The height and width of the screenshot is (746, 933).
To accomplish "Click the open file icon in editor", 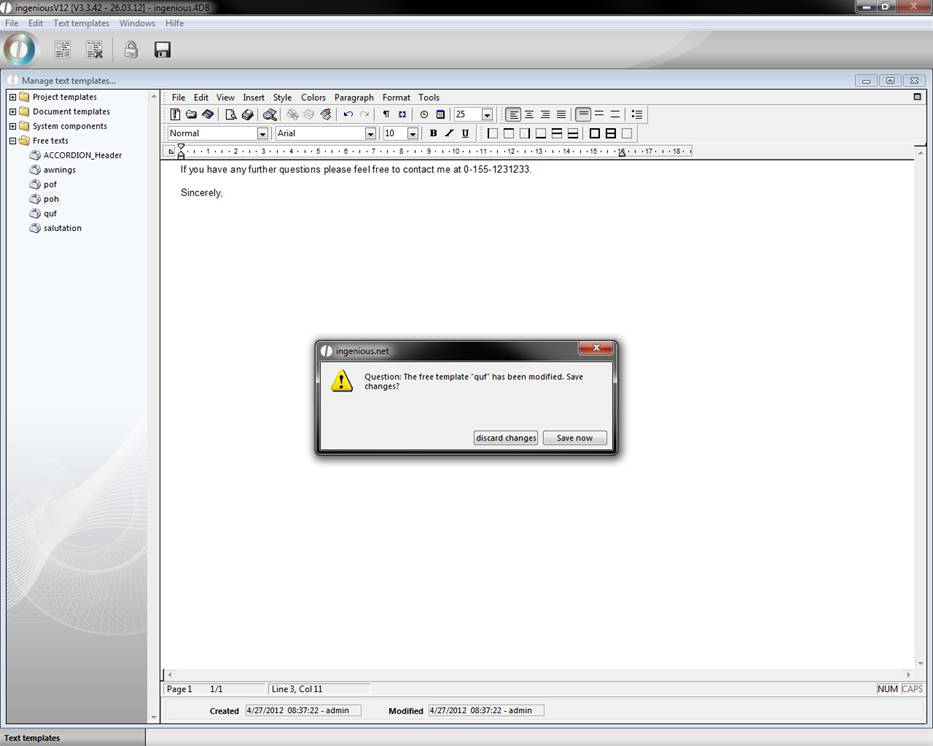I will pos(191,115).
